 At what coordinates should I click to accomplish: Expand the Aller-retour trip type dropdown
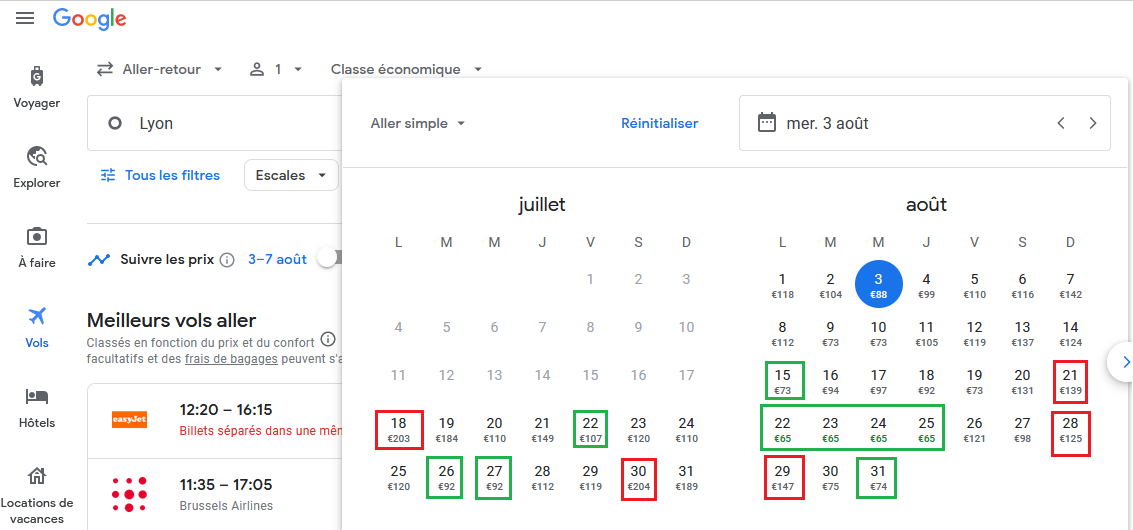click(160, 70)
